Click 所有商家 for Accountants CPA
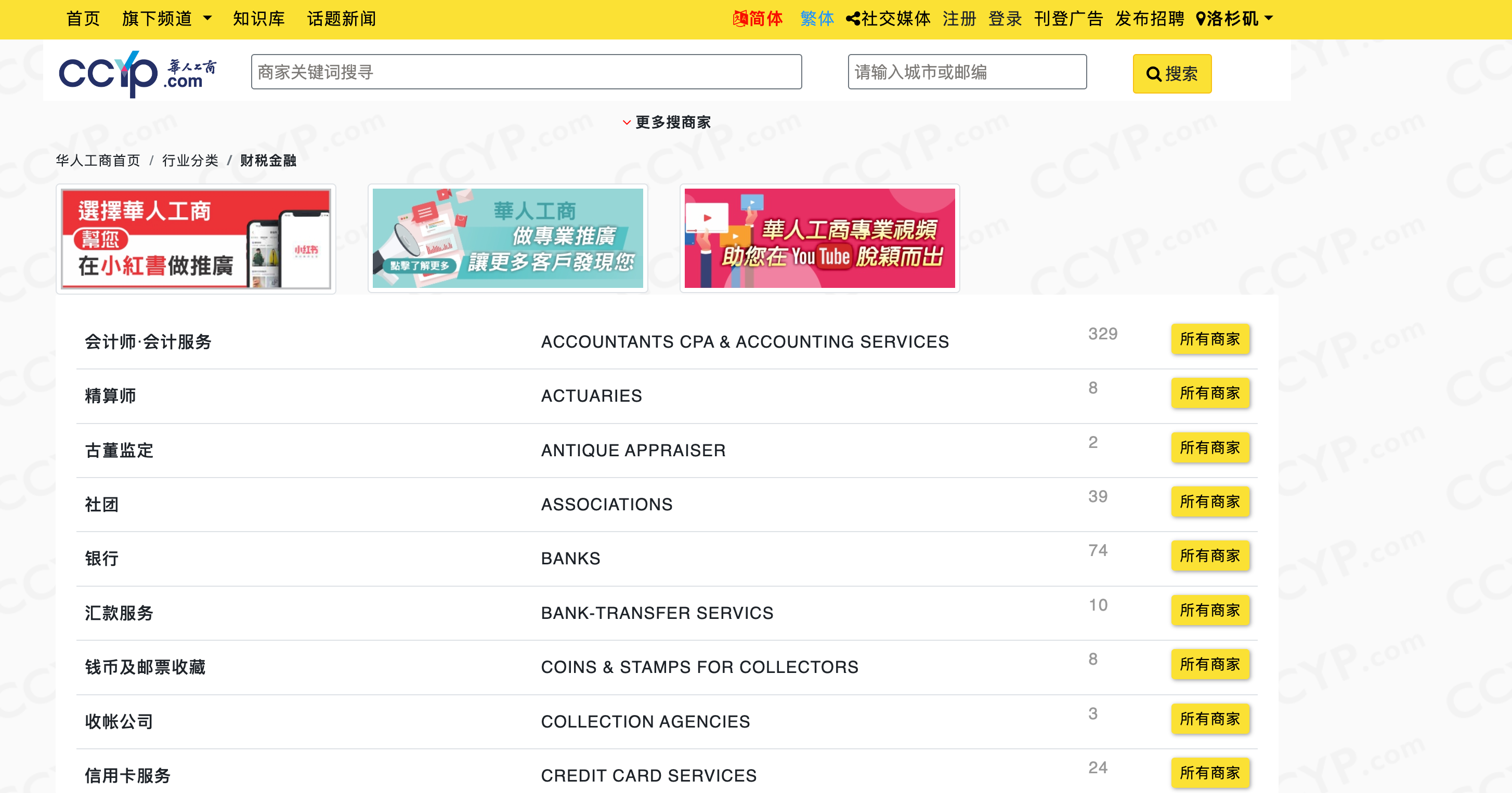The image size is (1512, 793). pyautogui.click(x=1210, y=339)
